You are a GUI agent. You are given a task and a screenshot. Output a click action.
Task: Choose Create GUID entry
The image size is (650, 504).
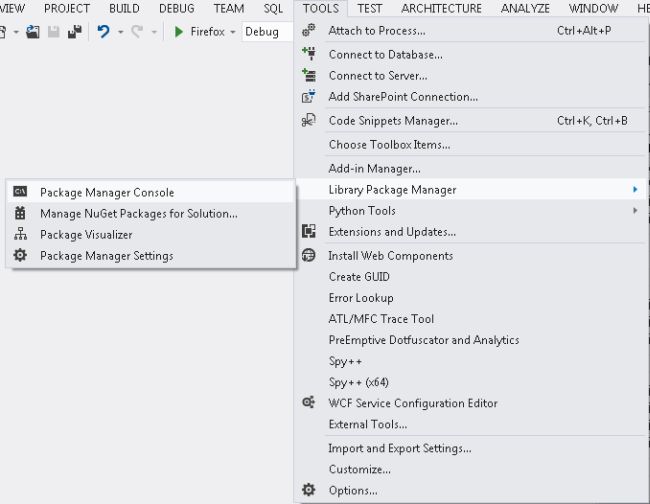(471, 276)
